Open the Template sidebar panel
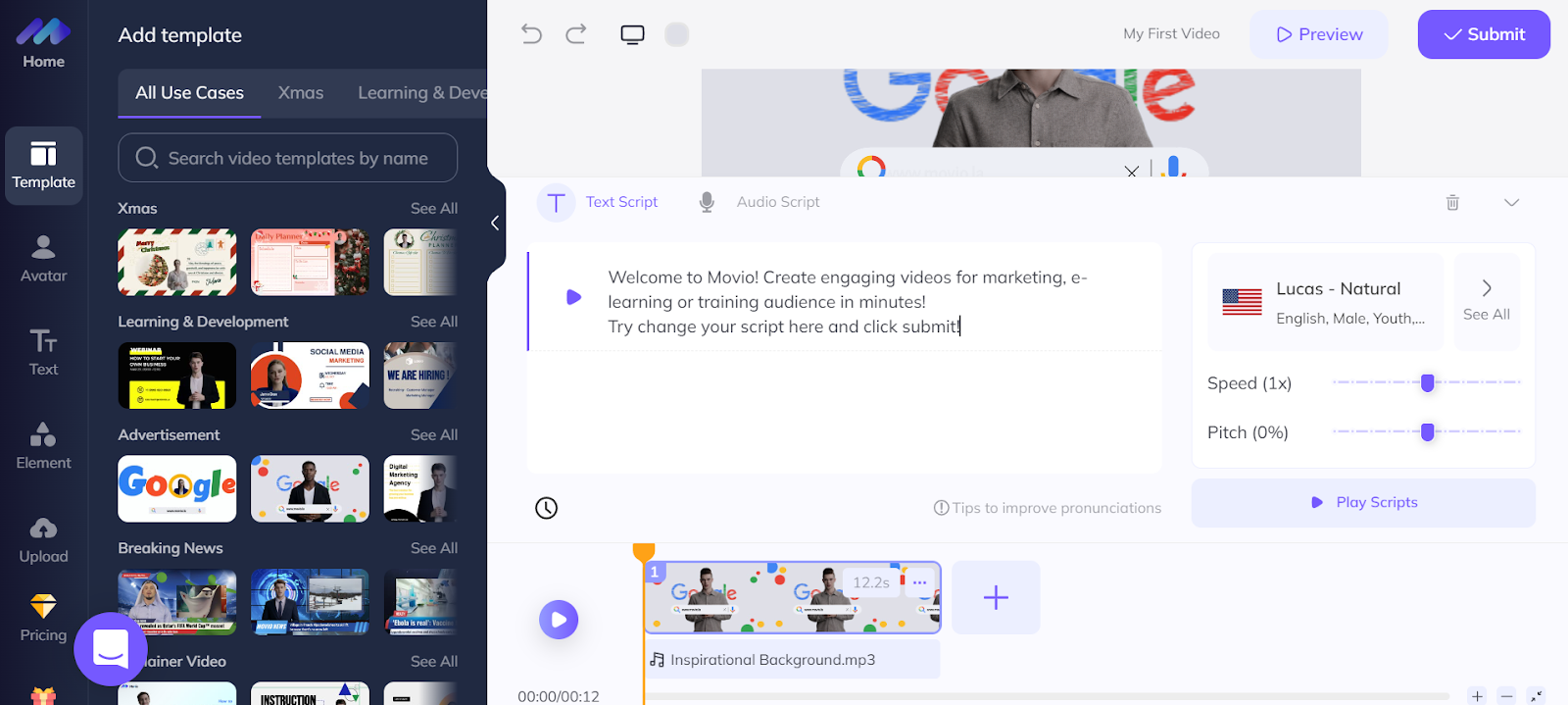 click(43, 165)
